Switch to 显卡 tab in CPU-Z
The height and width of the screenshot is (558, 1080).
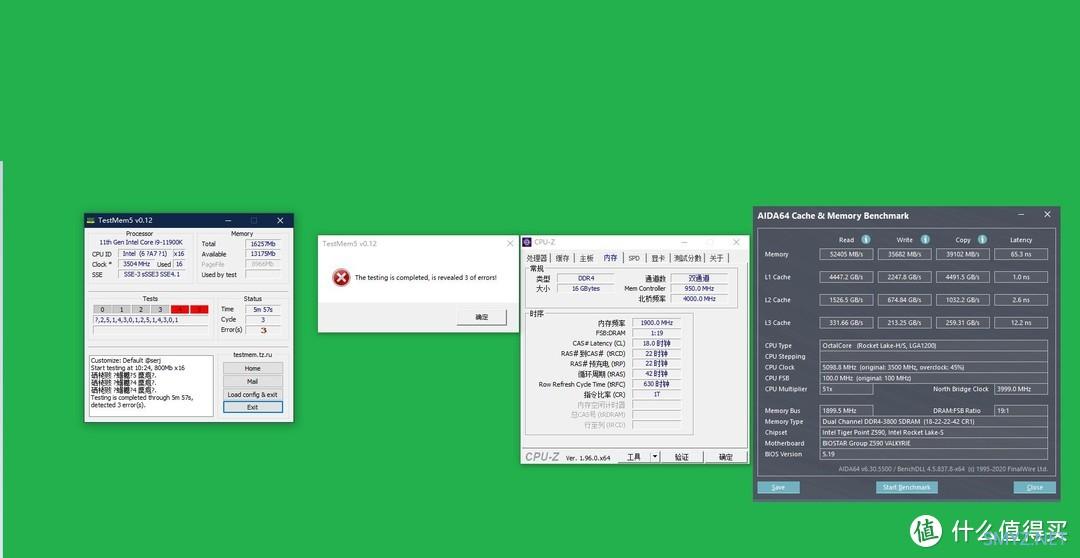658,258
